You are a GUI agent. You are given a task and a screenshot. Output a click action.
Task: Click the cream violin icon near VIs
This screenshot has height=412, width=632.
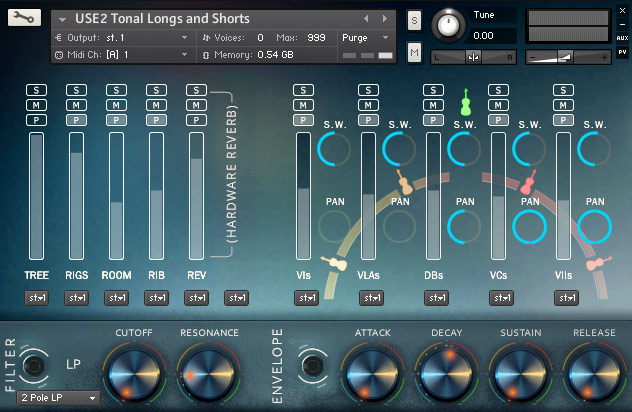click(x=334, y=263)
